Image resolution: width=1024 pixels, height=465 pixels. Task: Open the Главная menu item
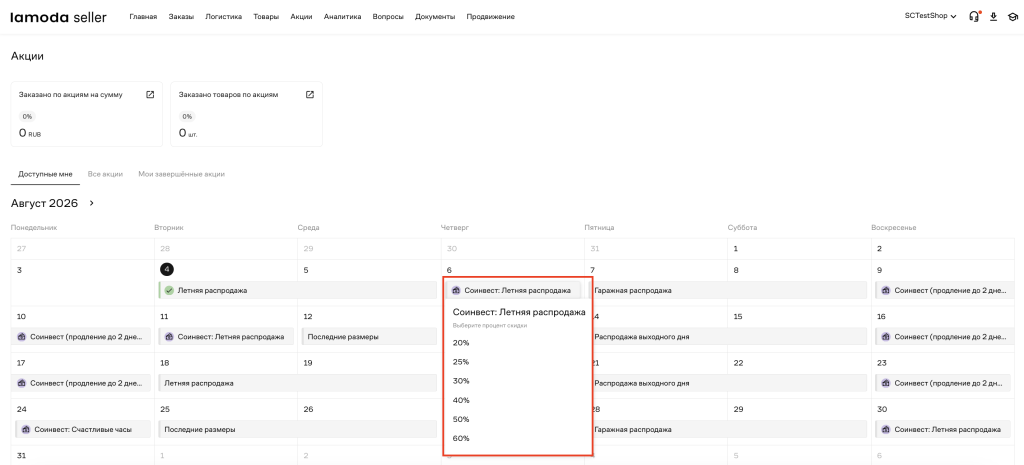point(143,17)
